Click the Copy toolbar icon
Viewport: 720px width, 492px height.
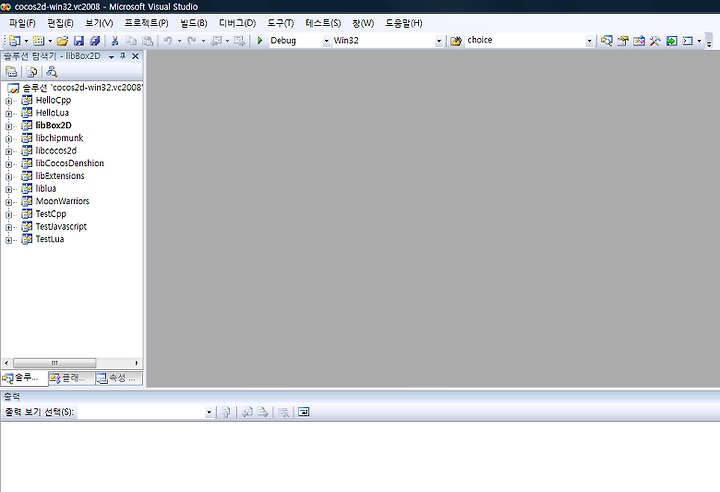[131, 41]
